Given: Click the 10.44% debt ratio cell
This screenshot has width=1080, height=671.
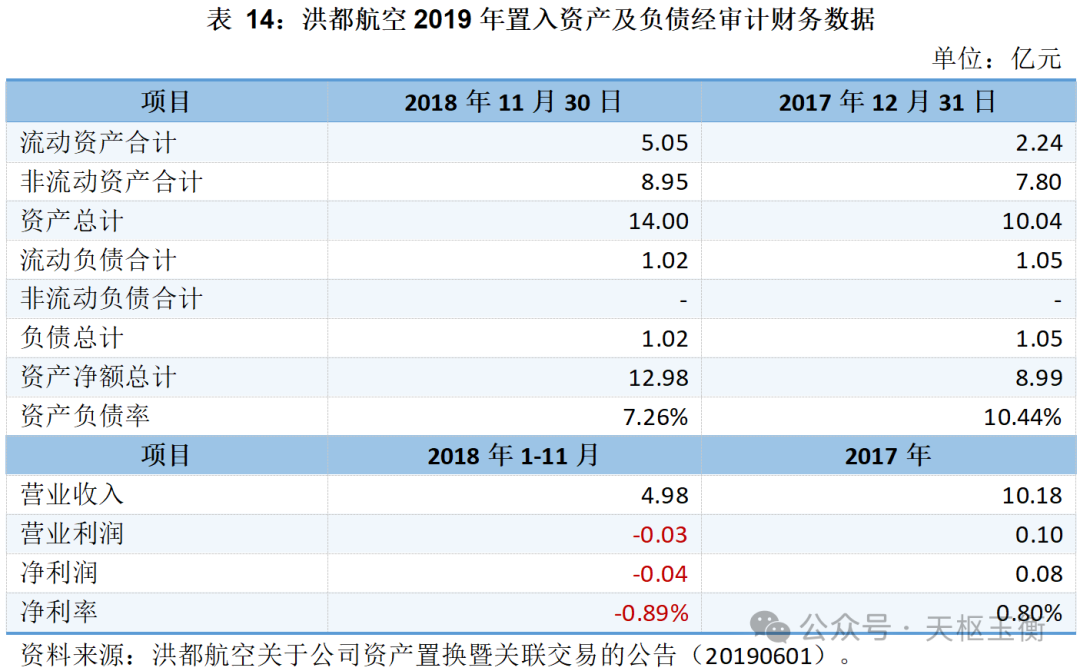Looking at the screenshot, I should [x=1022, y=417].
